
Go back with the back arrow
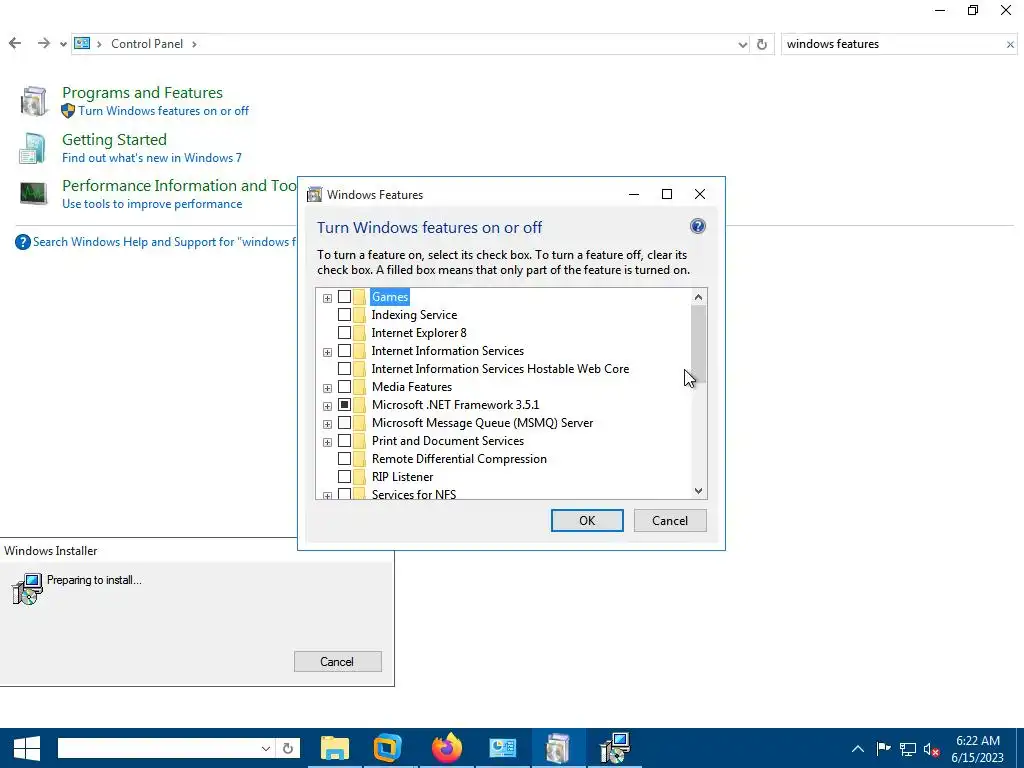[x=15, y=43]
